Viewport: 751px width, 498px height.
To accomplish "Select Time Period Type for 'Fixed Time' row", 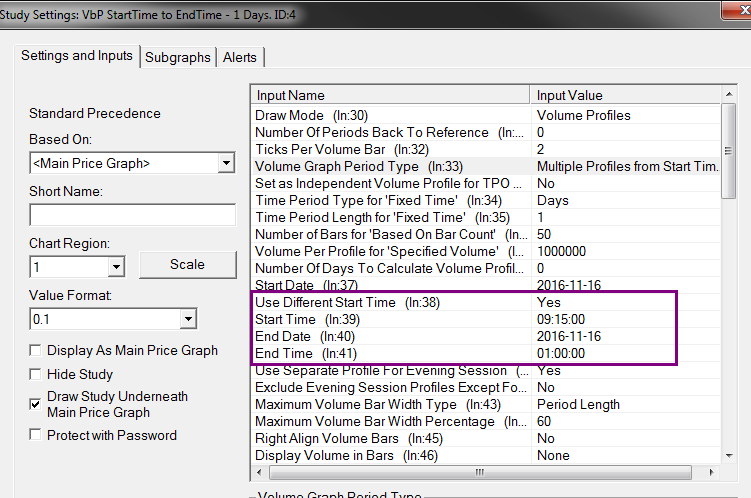I will [486, 200].
